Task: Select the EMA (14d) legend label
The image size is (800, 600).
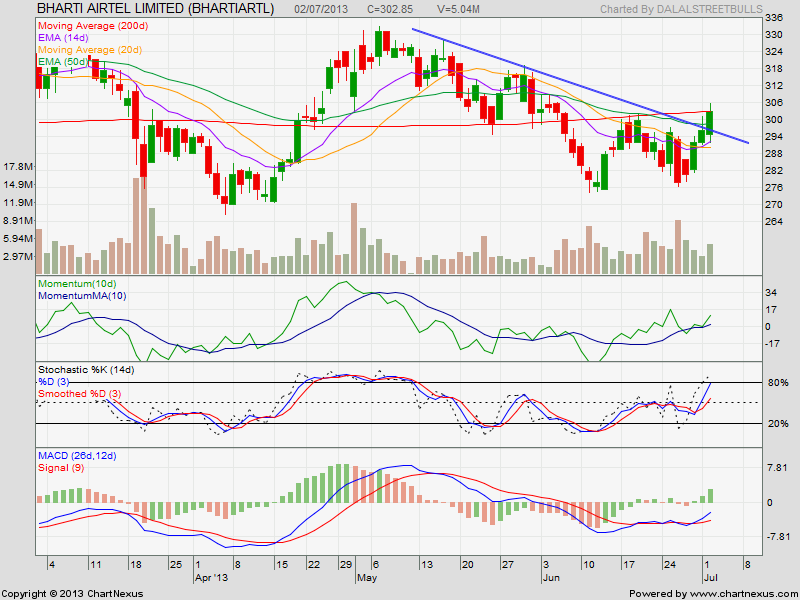Action: (63, 38)
